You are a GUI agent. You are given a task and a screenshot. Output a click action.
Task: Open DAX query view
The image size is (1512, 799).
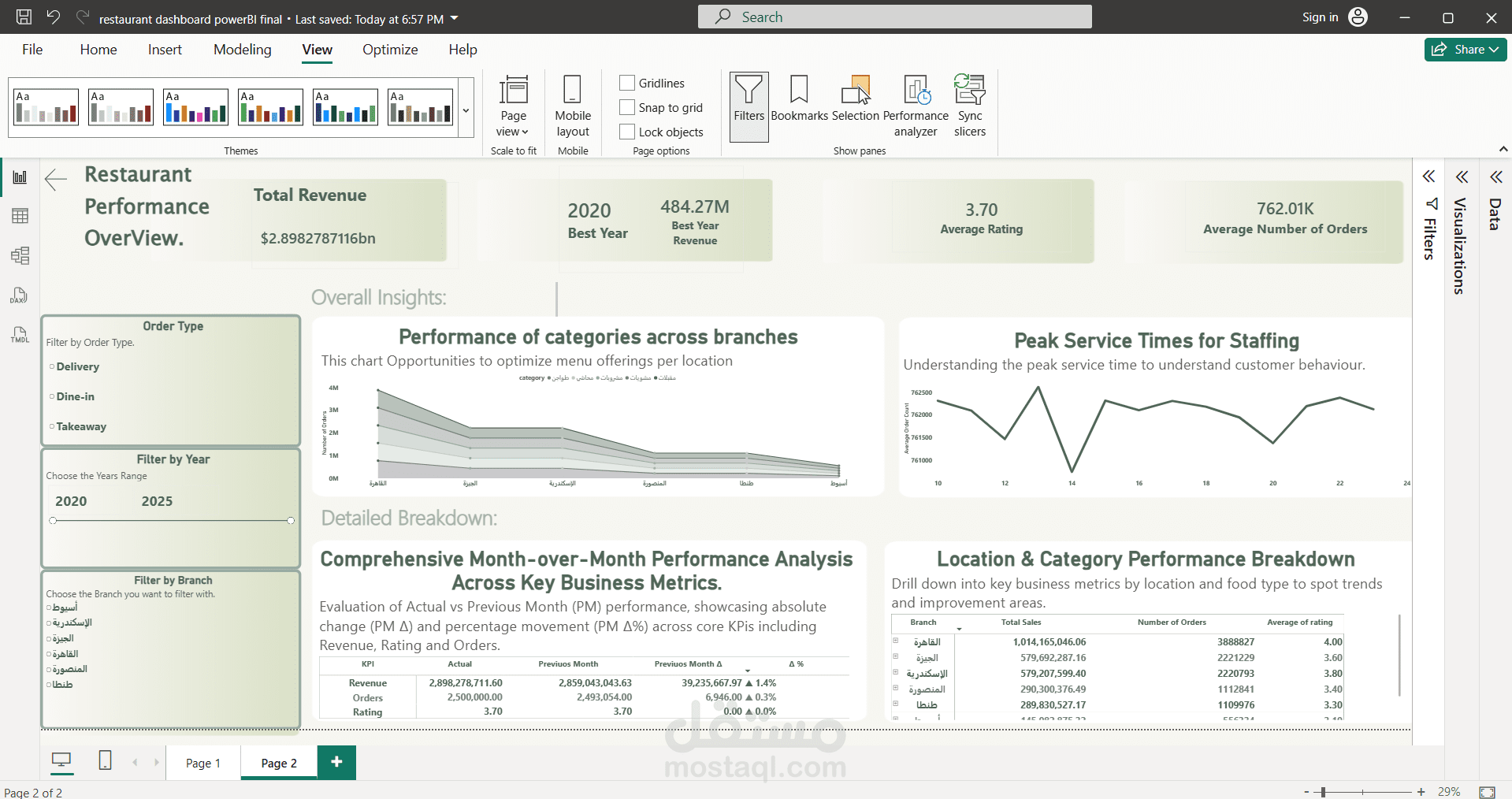coord(20,295)
